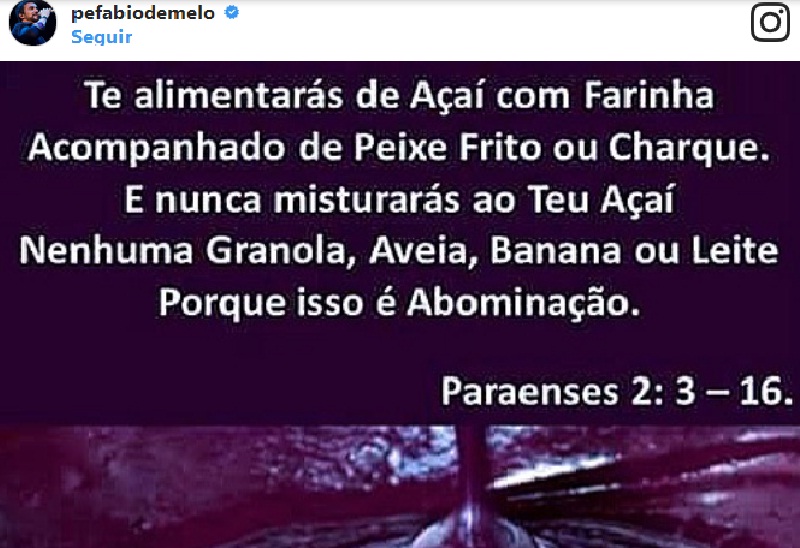This screenshot has width=800, height=548.
Task: Click the line 'E nunca misturarás ao Teu Açaí'
Action: pos(399,200)
